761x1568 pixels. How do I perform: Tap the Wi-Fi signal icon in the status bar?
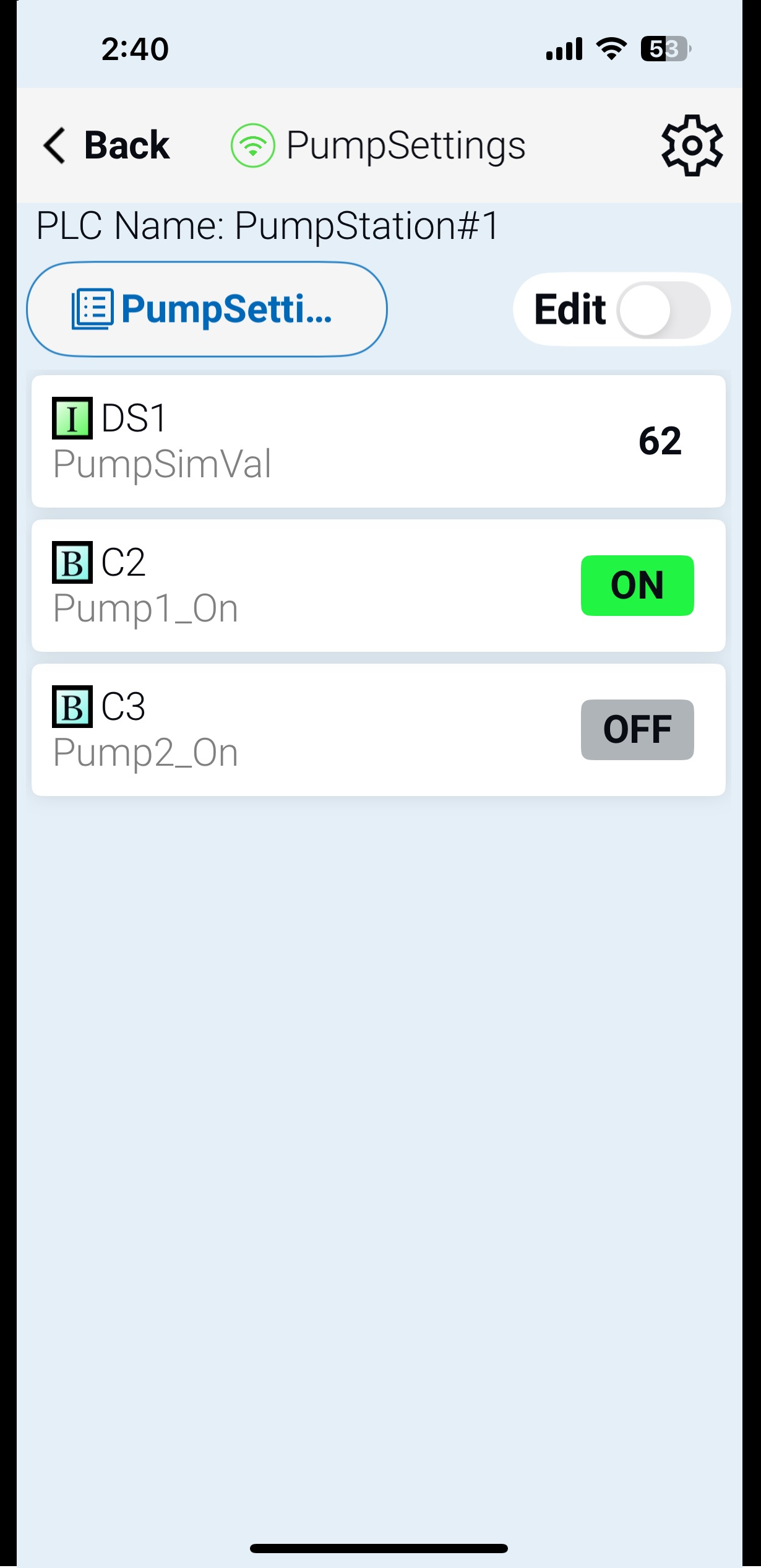[x=611, y=49]
